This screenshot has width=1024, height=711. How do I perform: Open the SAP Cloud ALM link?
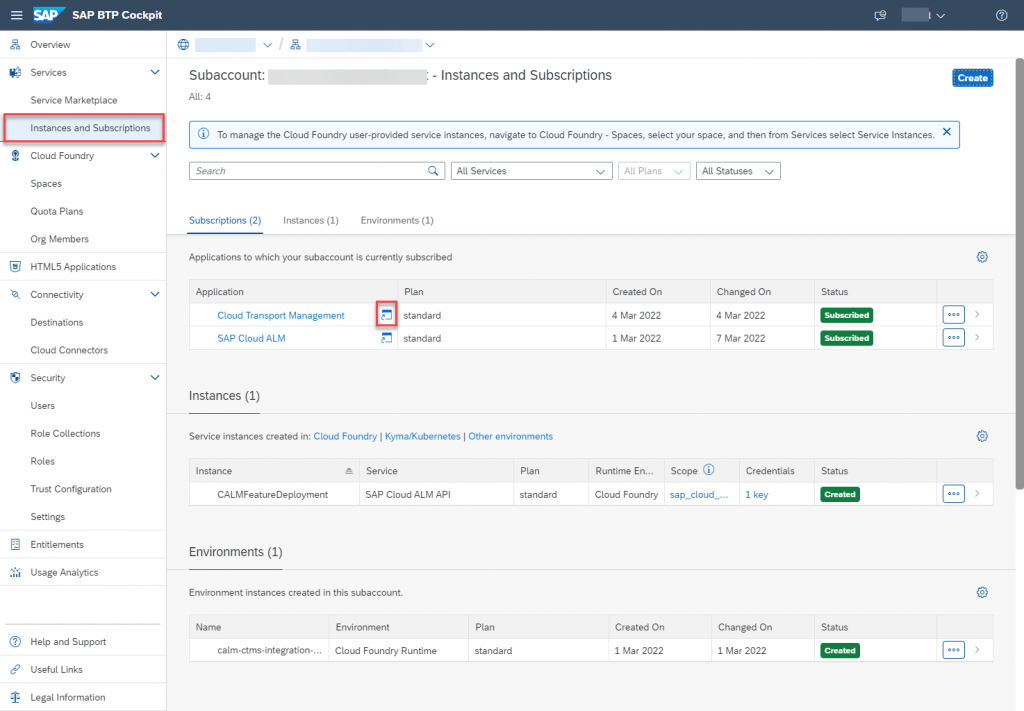tap(251, 338)
